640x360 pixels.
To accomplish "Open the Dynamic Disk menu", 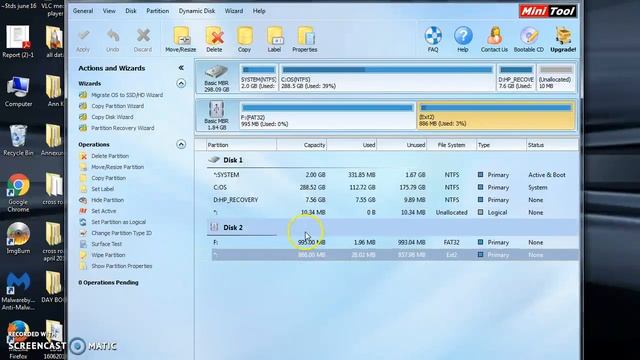I will (x=197, y=11).
